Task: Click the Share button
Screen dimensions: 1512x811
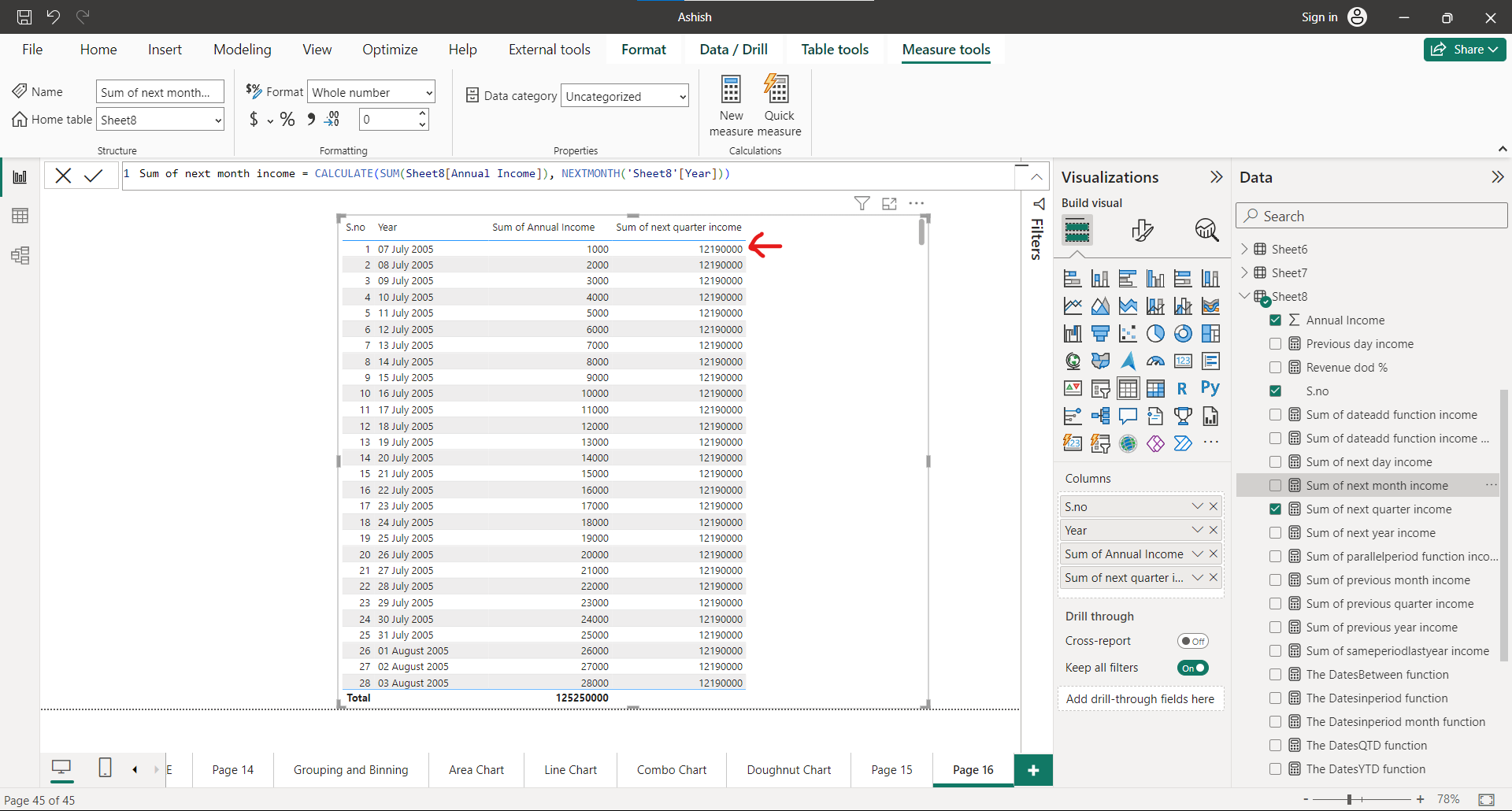Action: [1464, 49]
